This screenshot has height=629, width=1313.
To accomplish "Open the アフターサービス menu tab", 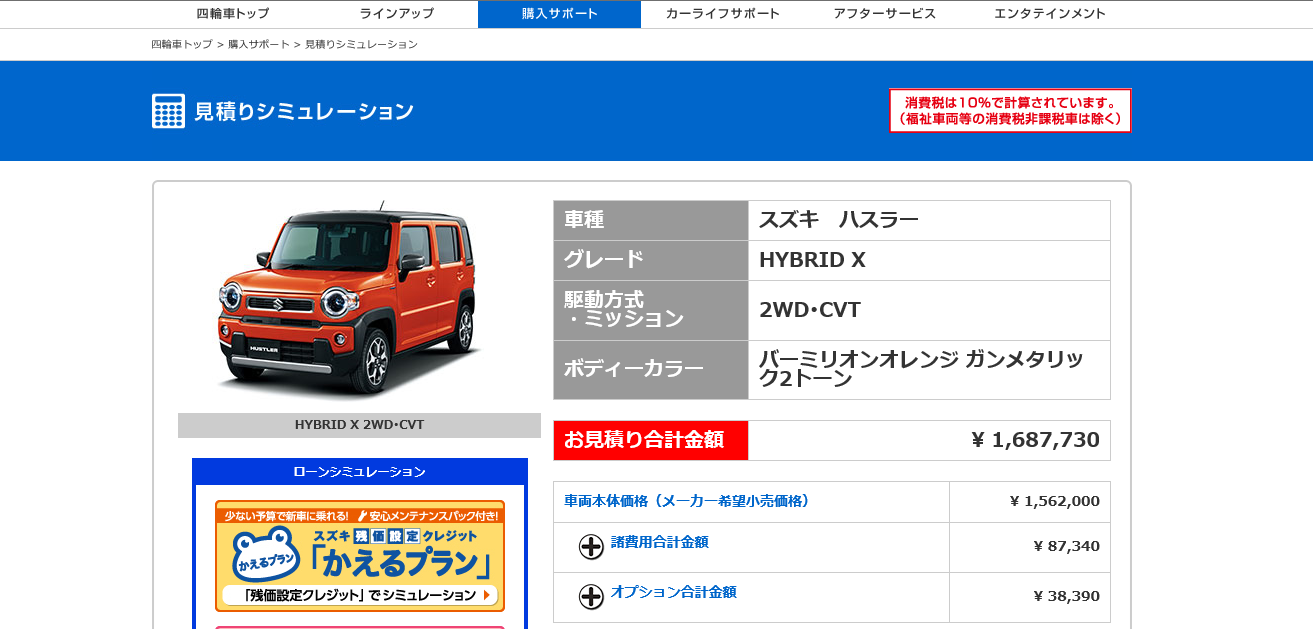I will 885,14.
